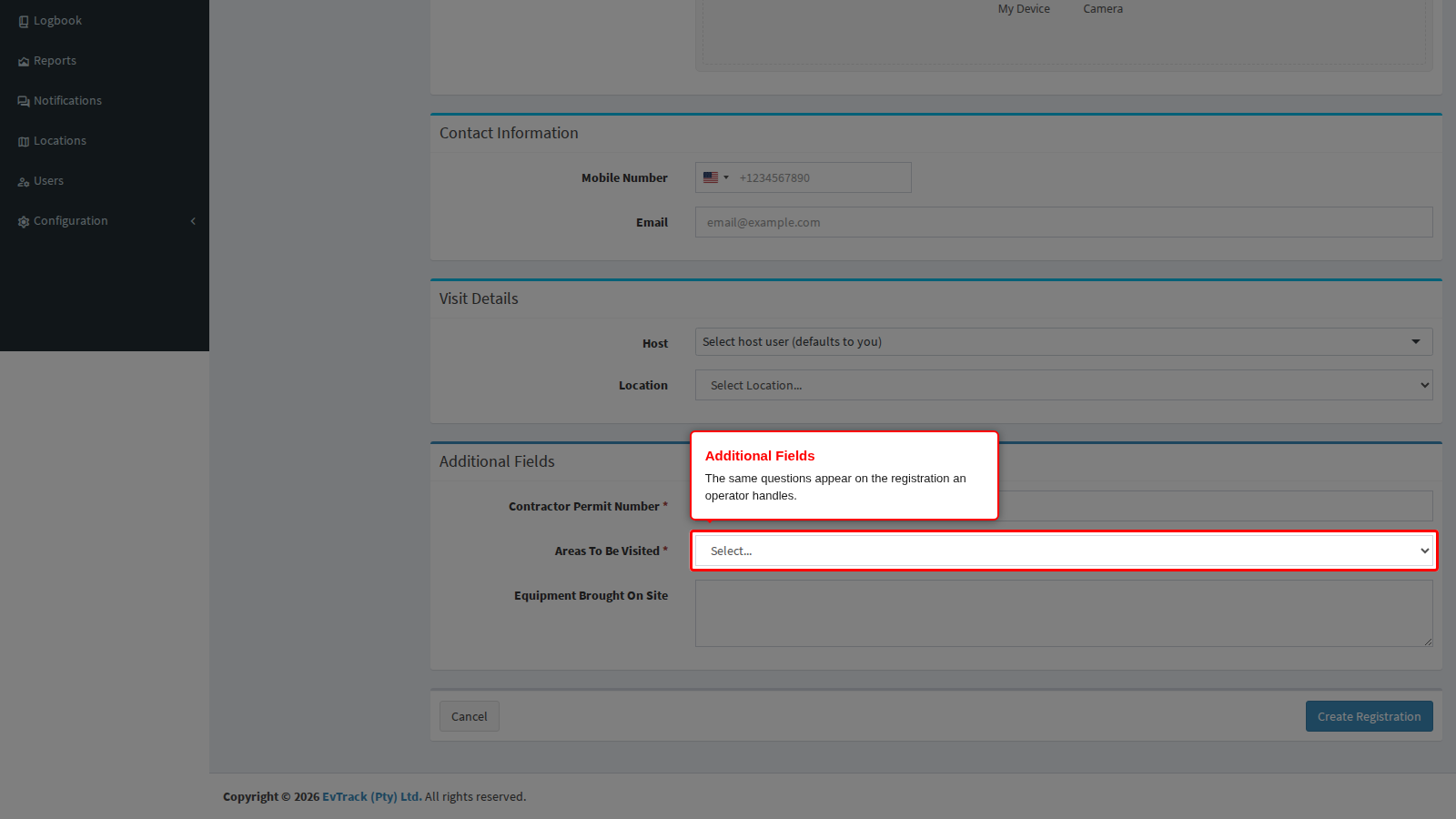Image resolution: width=1456 pixels, height=819 pixels.
Task: Click the Logbook sidebar icon
Action: coord(24,21)
